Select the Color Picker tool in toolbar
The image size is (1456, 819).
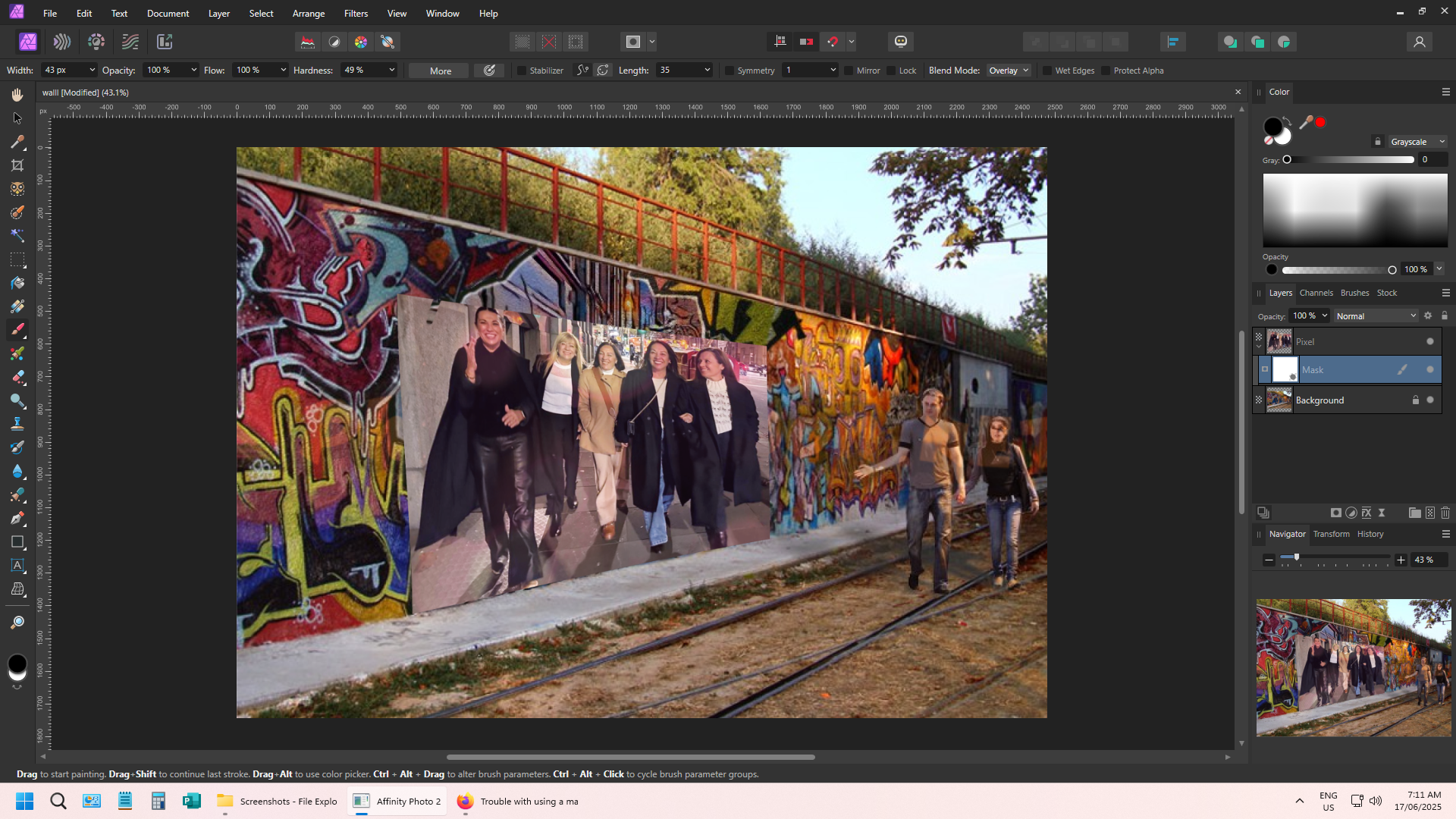coord(17,142)
